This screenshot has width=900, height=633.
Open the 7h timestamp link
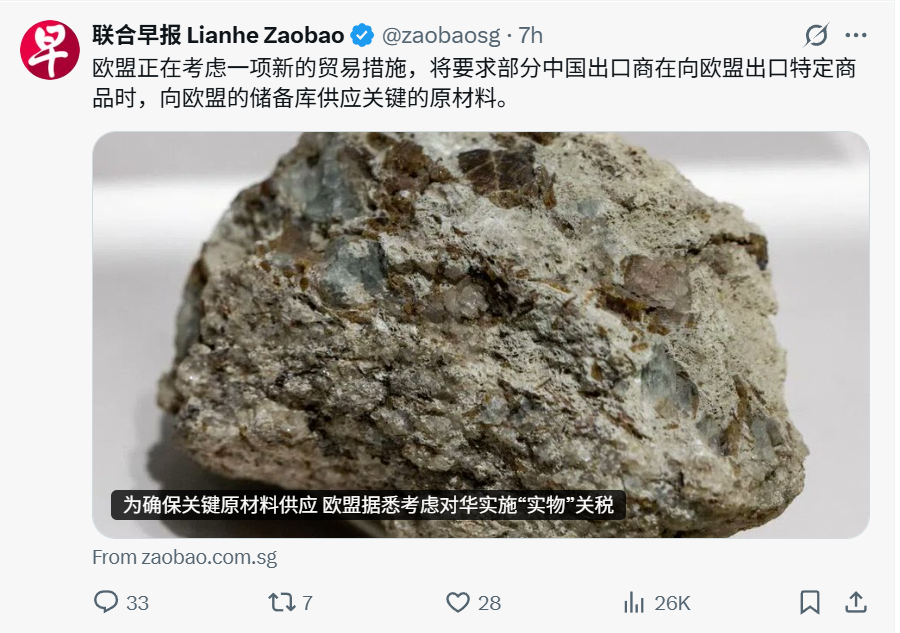(530, 36)
